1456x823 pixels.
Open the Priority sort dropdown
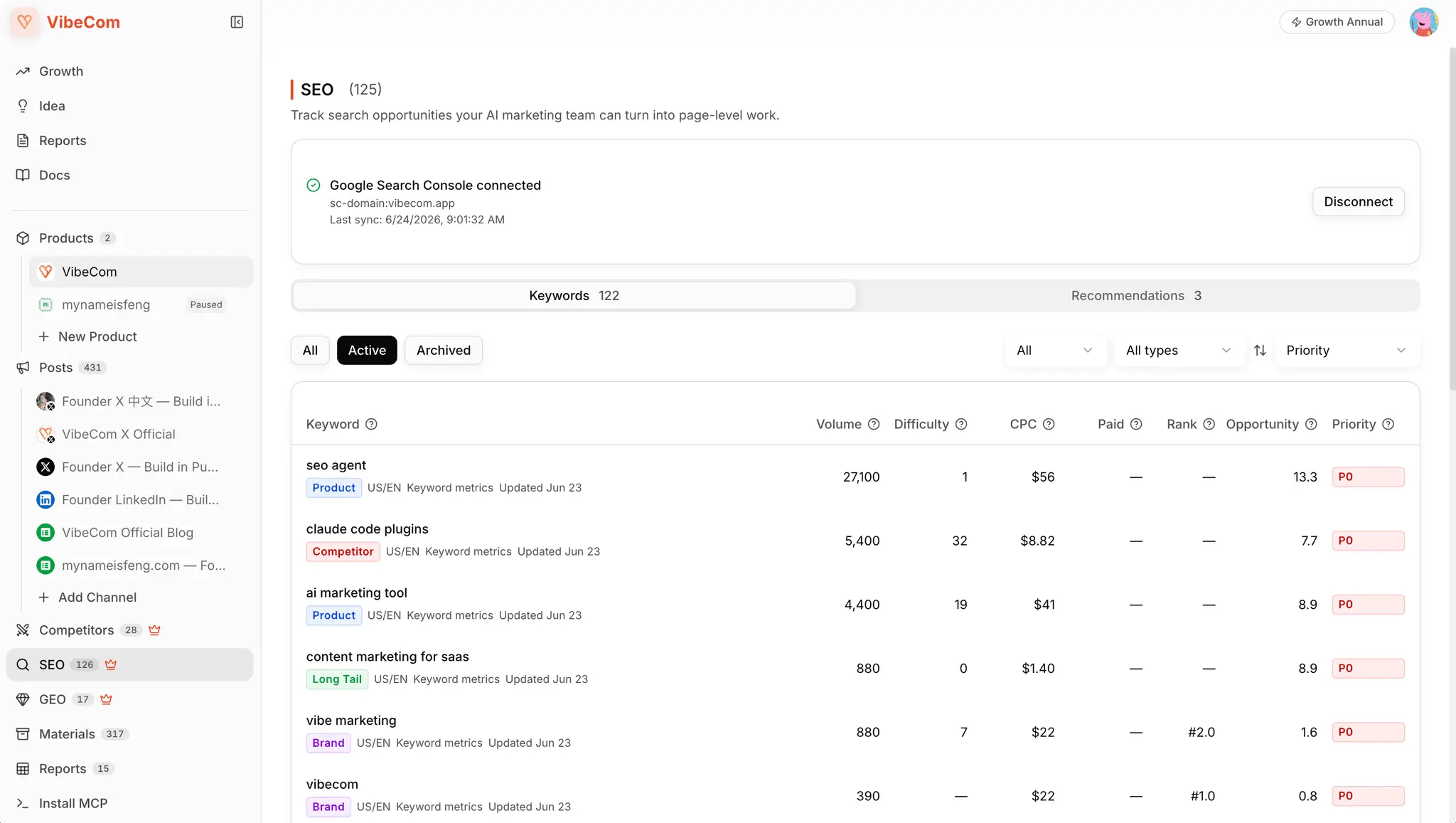click(1347, 350)
